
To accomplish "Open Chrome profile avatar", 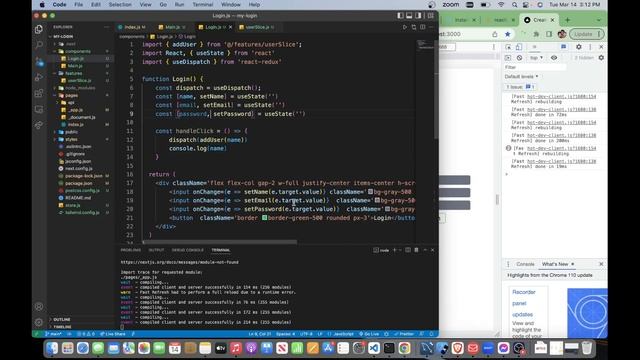I will pos(562,34).
